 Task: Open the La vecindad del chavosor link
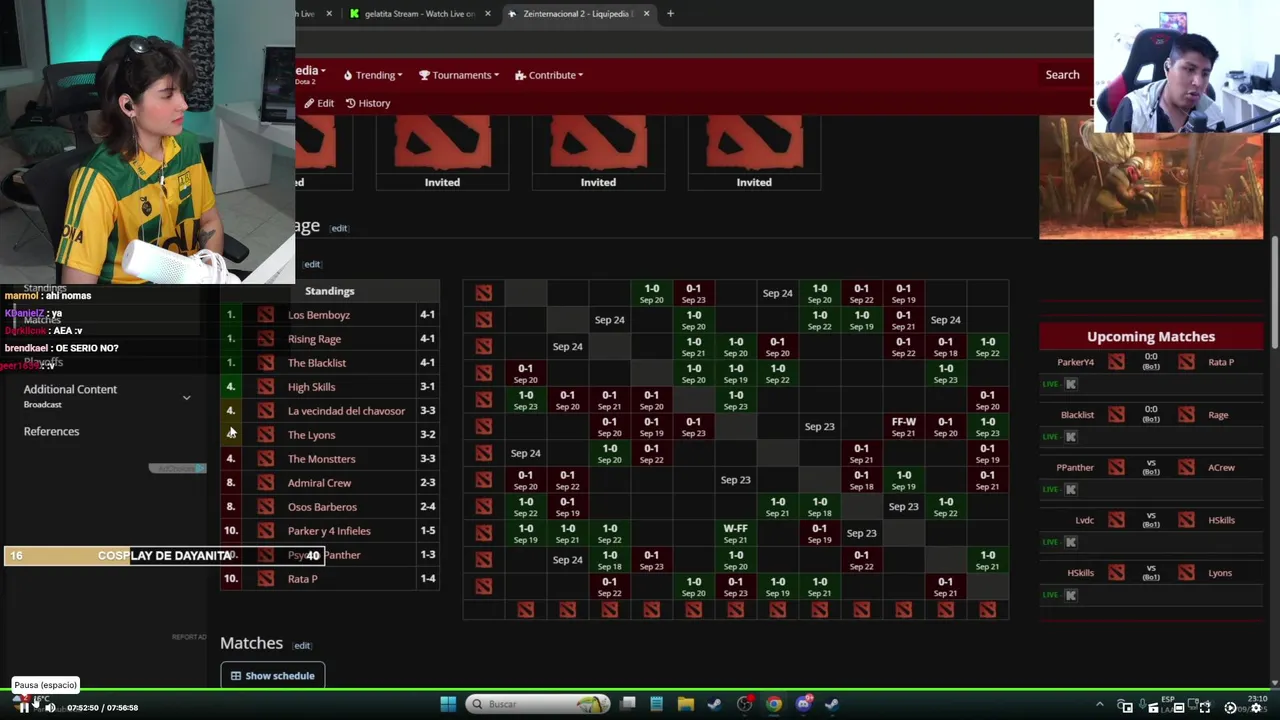pos(346,411)
